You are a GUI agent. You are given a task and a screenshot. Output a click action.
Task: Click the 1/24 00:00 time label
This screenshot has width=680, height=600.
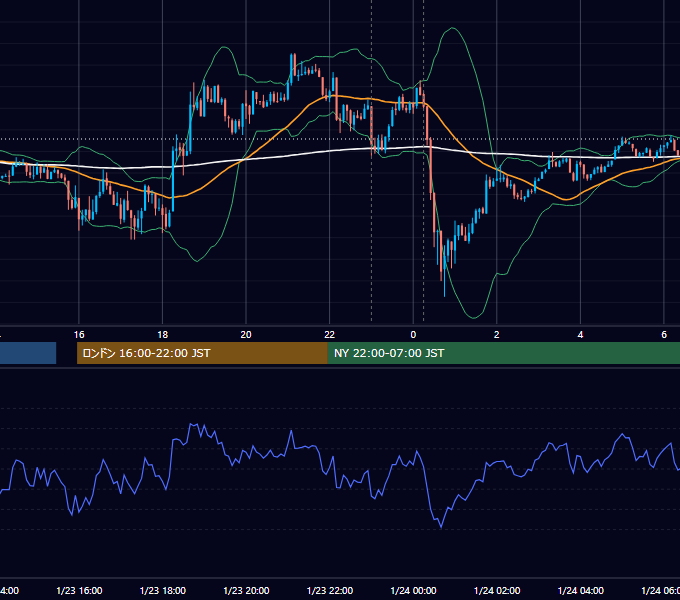tap(413, 591)
